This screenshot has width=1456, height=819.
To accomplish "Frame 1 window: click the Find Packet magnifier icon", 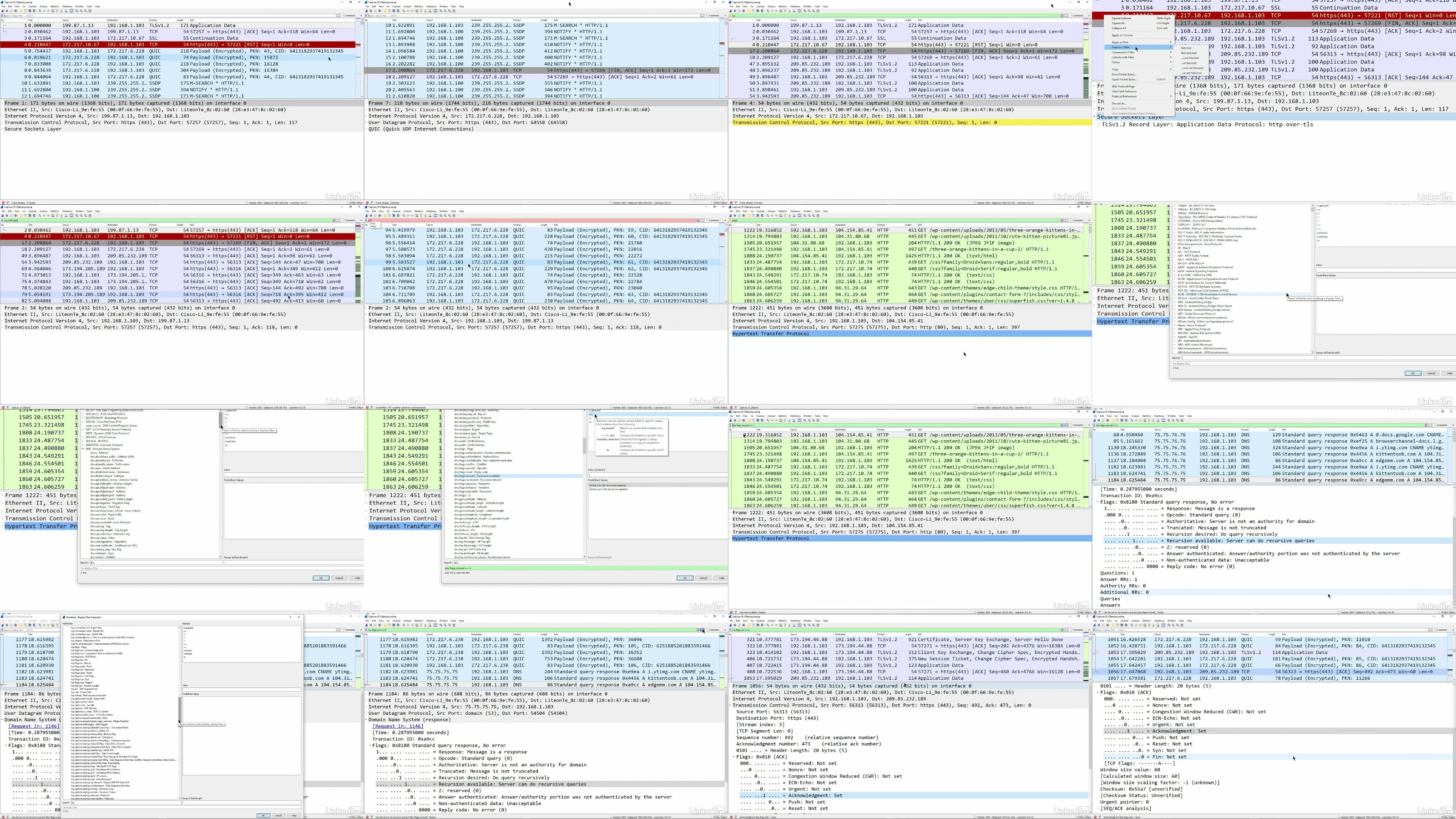I will pos(40,11).
